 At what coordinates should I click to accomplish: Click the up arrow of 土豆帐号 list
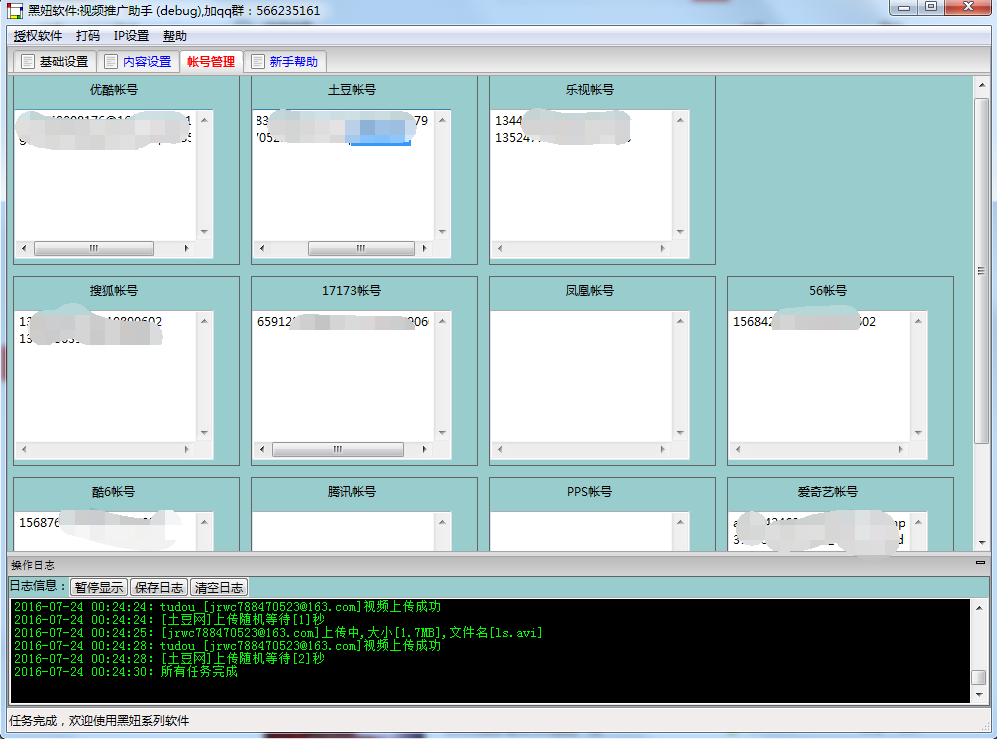[x=442, y=120]
